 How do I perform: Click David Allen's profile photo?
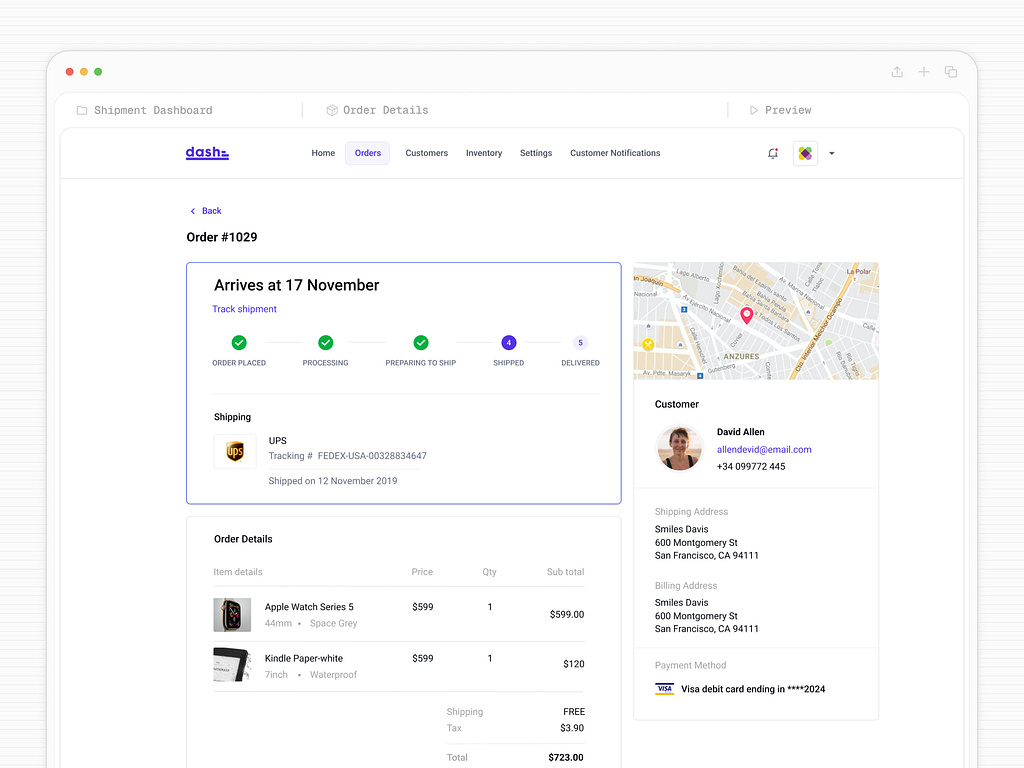[679, 448]
